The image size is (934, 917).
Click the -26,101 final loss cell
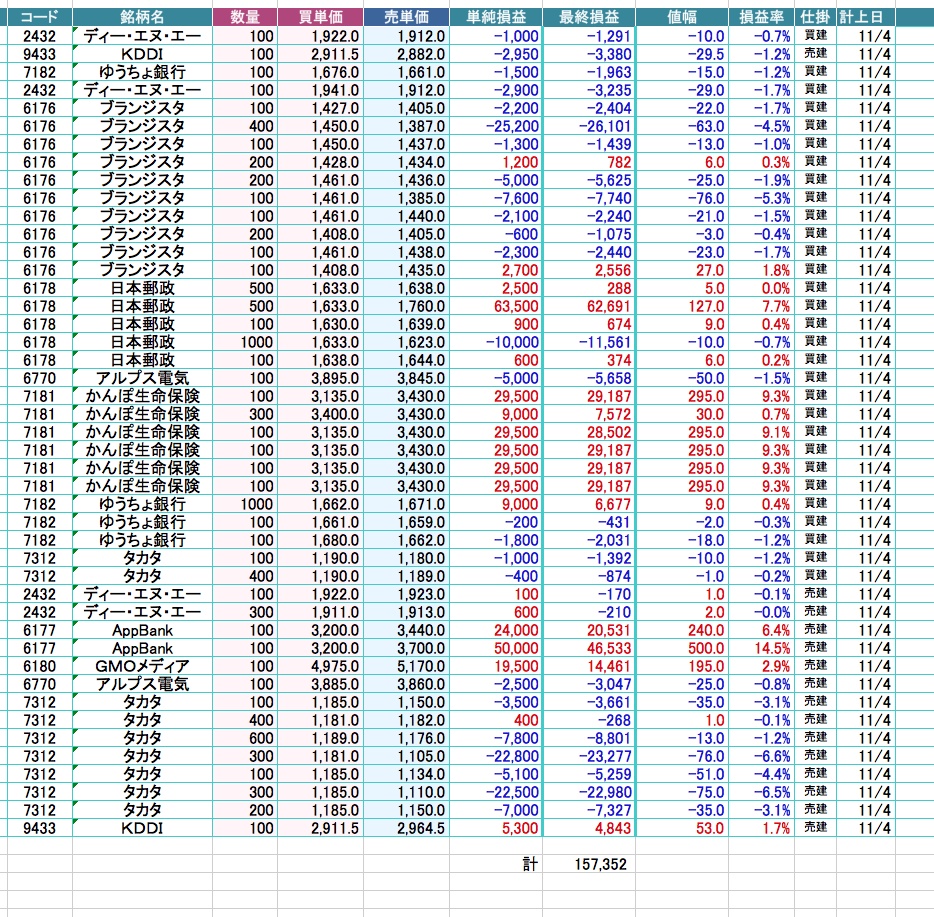pos(588,126)
